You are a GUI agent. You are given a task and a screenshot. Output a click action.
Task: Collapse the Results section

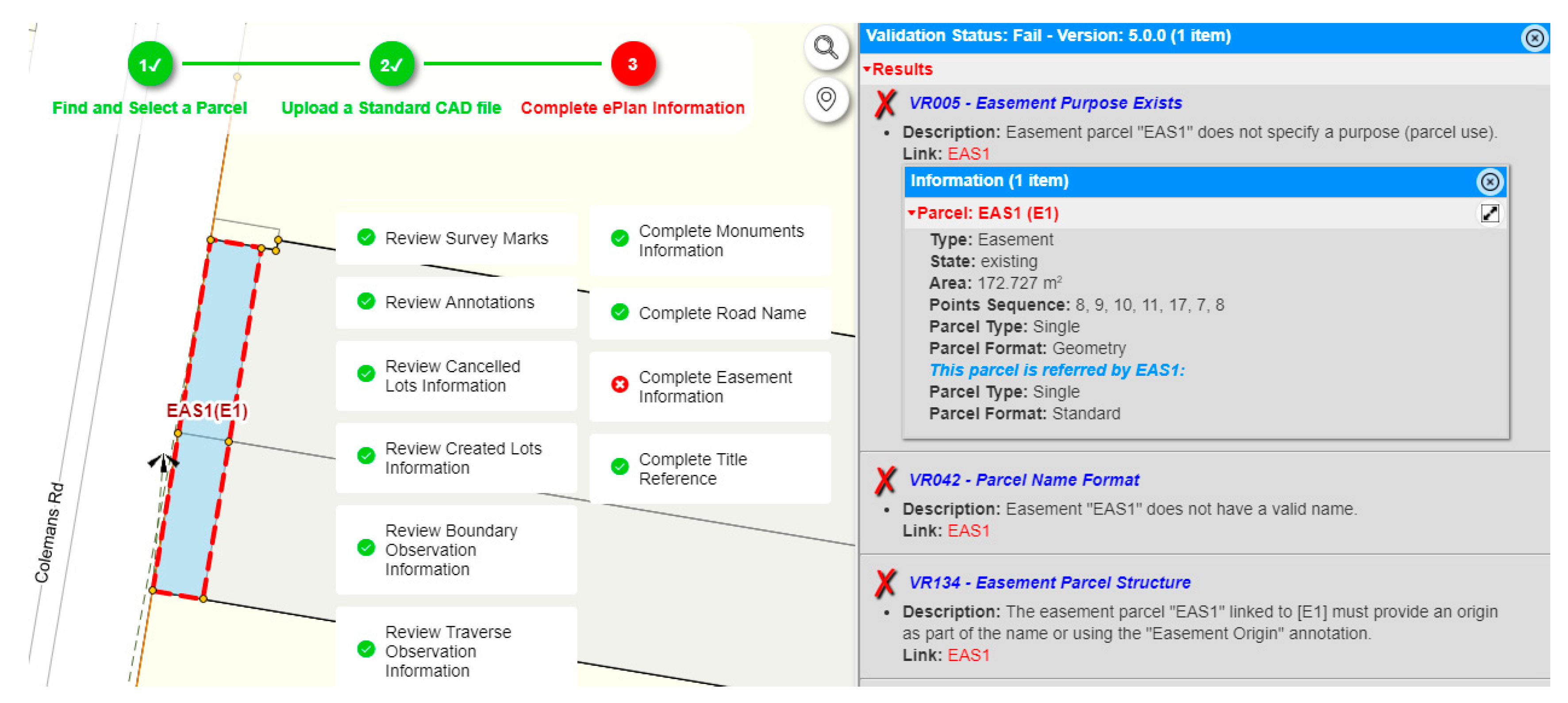[867, 69]
